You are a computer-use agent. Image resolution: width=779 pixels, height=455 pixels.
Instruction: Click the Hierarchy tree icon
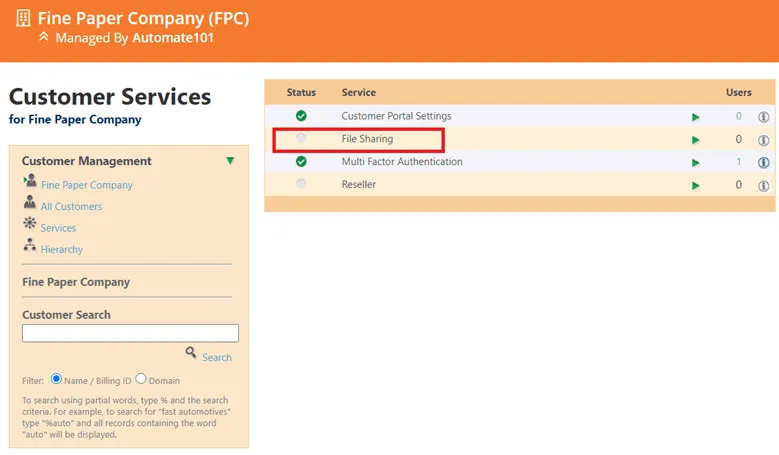tap(30, 247)
